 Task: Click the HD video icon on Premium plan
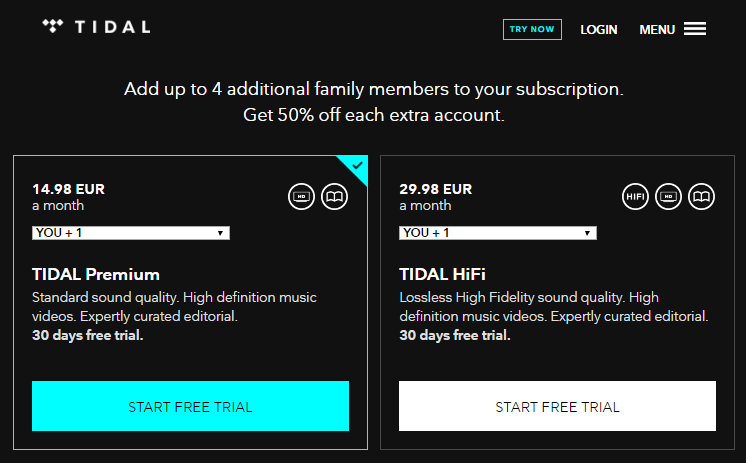point(301,197)
